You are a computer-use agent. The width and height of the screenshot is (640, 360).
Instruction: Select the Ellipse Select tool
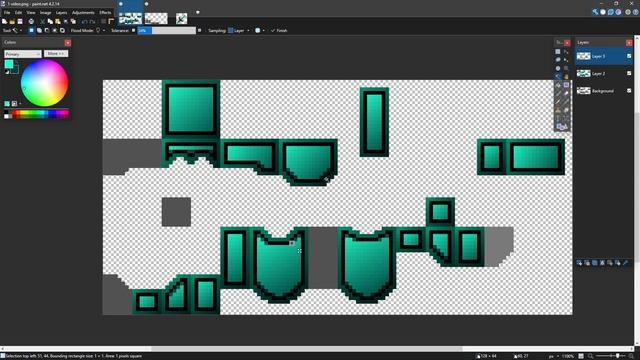pos(558,68)
